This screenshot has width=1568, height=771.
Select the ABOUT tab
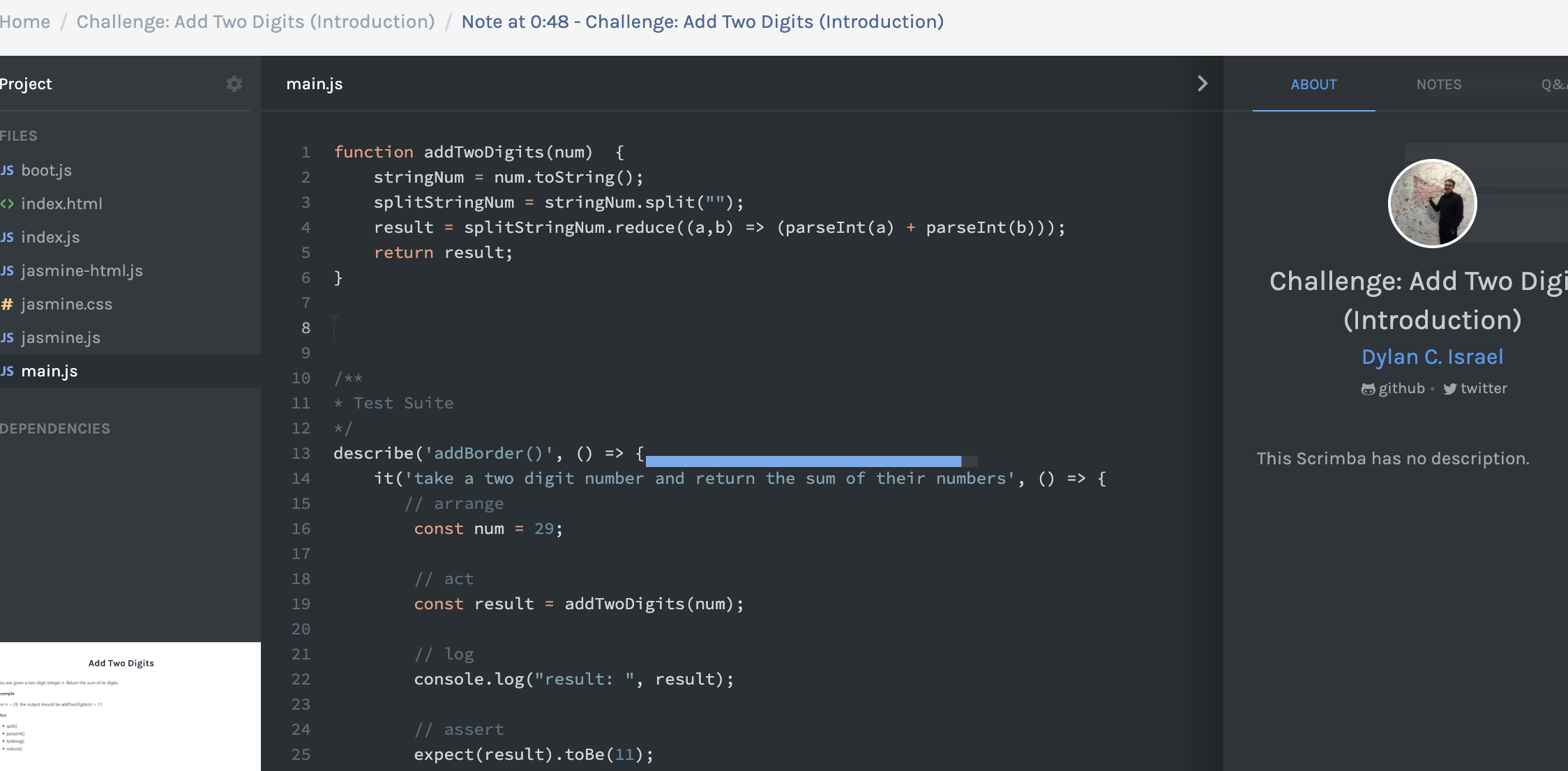[x=1313, y=84]
